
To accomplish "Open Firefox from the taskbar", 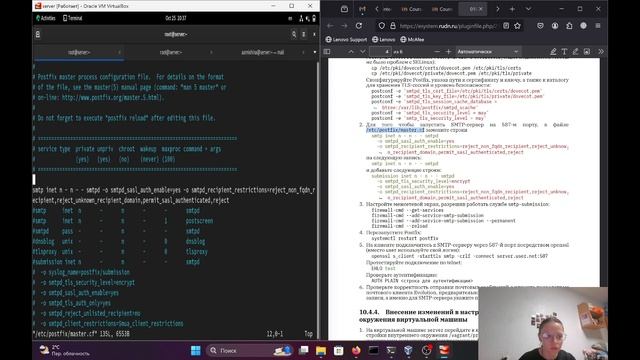I will click(x=356, y=350).
